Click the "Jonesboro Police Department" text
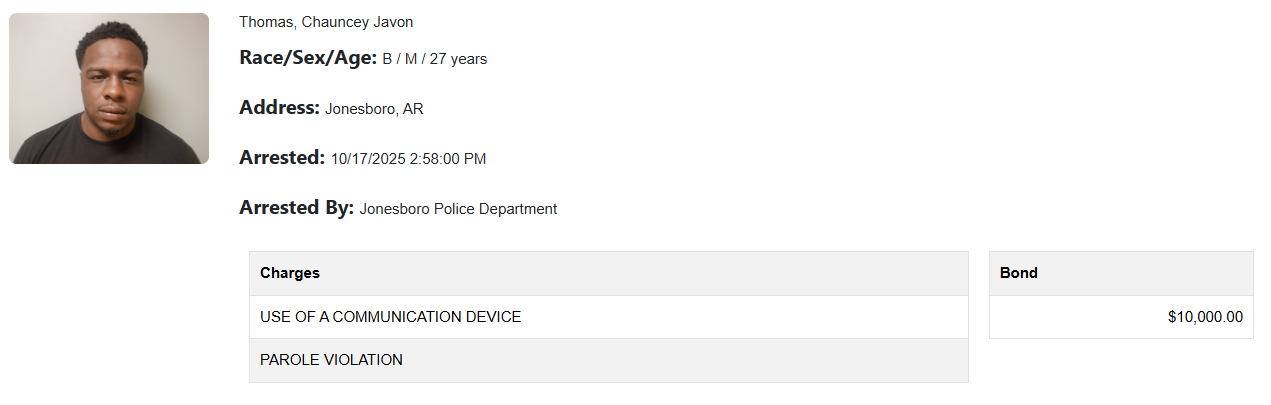 [458, 209]
